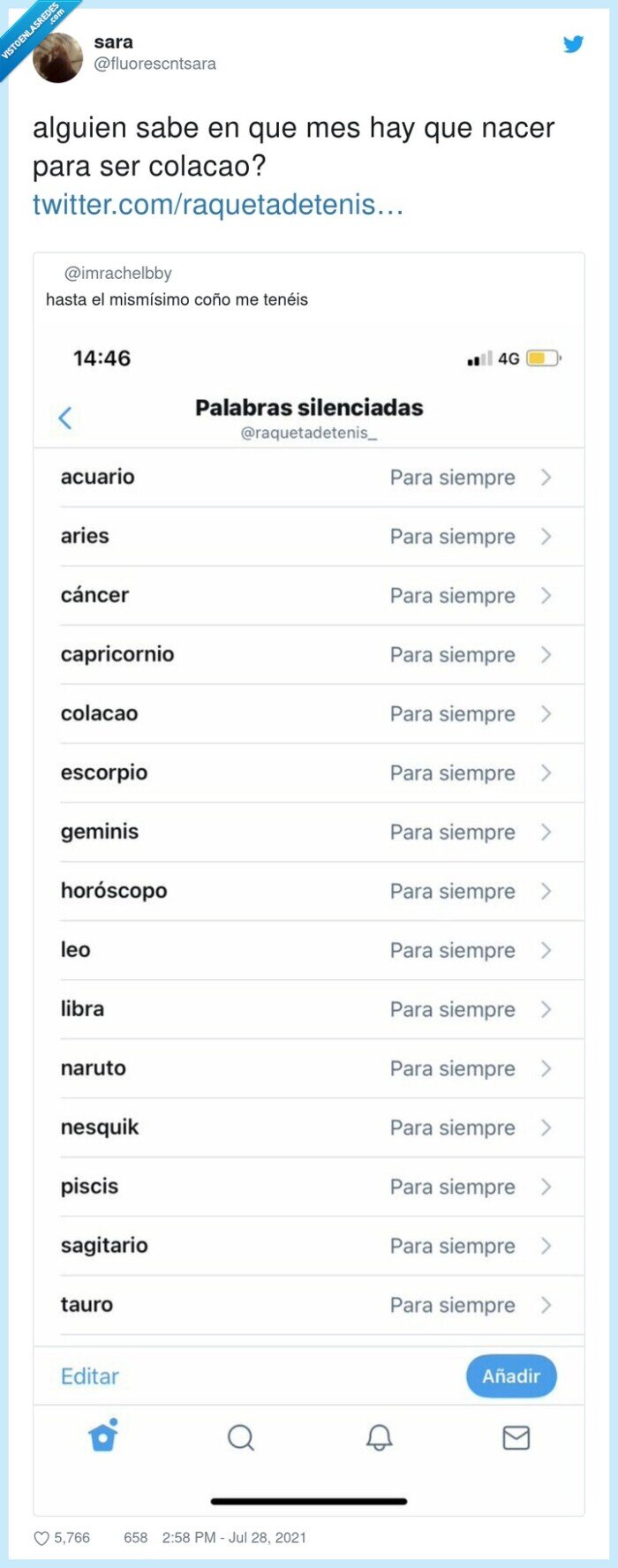The width and height of the screenshot is (618, 1568).
Task: Click the VISTOENLASREDES corner ribbon
Action: 31,31
